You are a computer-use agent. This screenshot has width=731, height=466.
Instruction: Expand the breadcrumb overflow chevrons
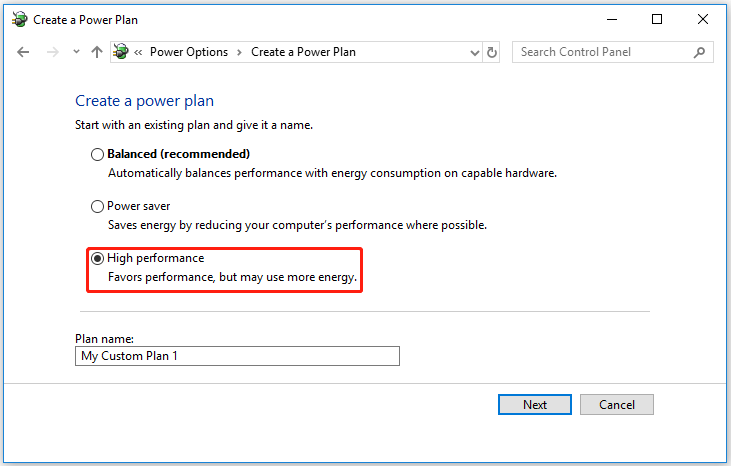click(x=140, y=52)
